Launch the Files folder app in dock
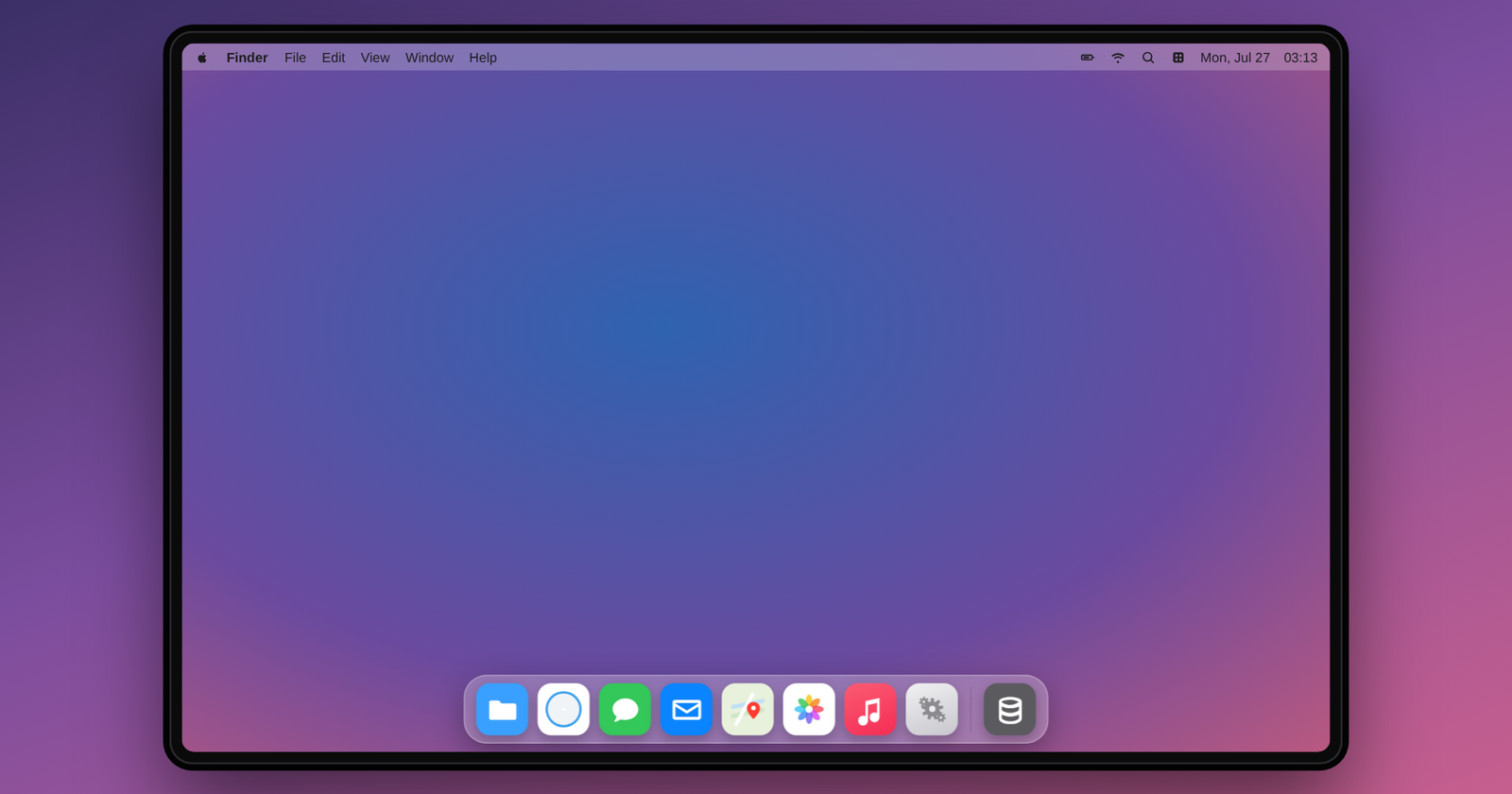Image resolution: width=1512 pixels, height=794 pixels. coord(503,709)
